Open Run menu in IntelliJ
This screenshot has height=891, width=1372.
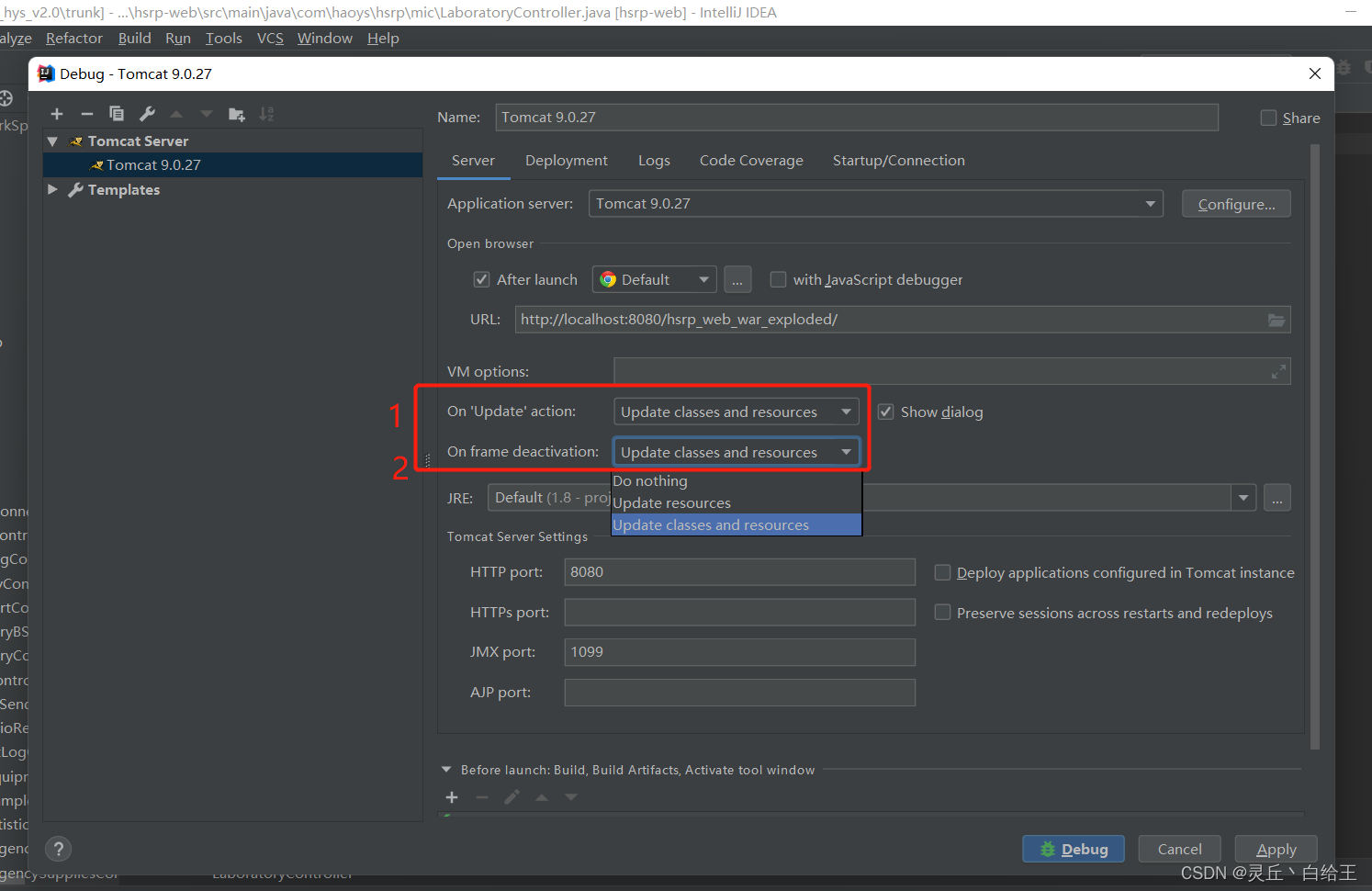[x=178, y=39]
